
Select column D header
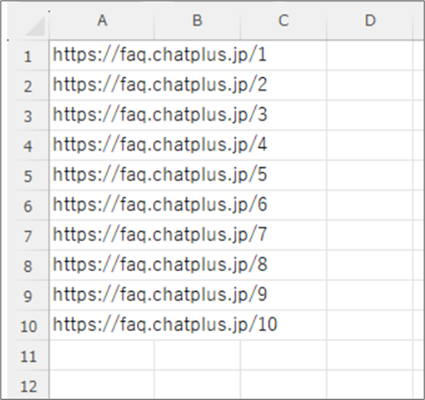pos(370,21)
